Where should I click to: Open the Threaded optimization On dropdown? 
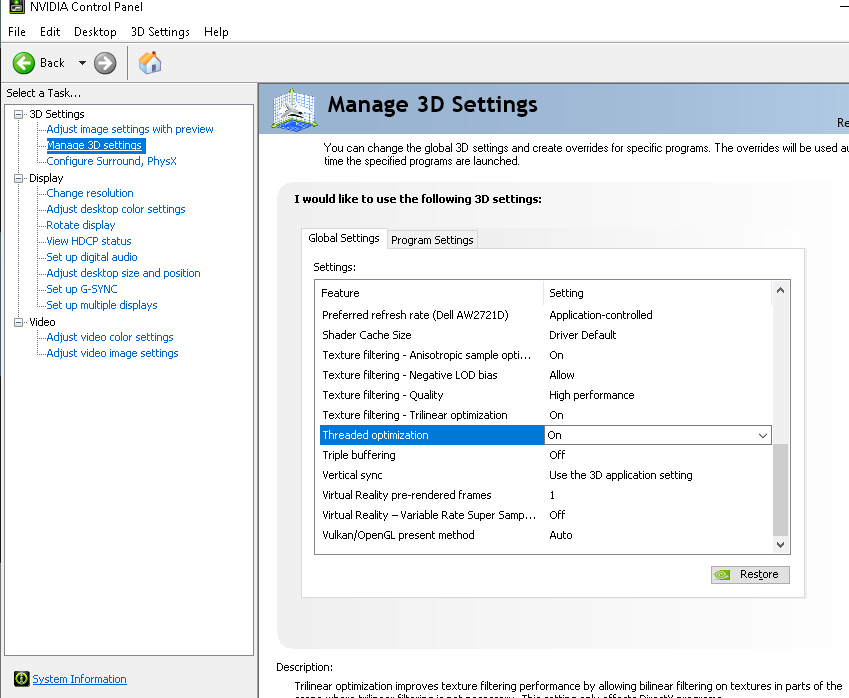pos(763,435)
